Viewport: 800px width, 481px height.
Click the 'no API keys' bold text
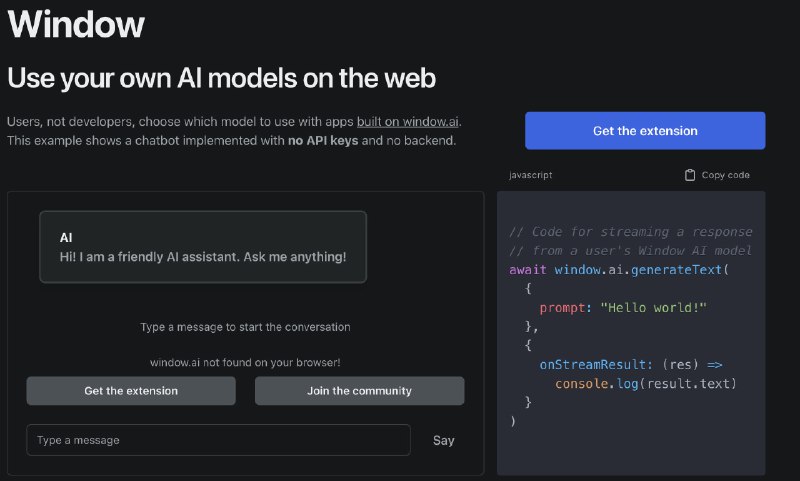coord(323,140)
